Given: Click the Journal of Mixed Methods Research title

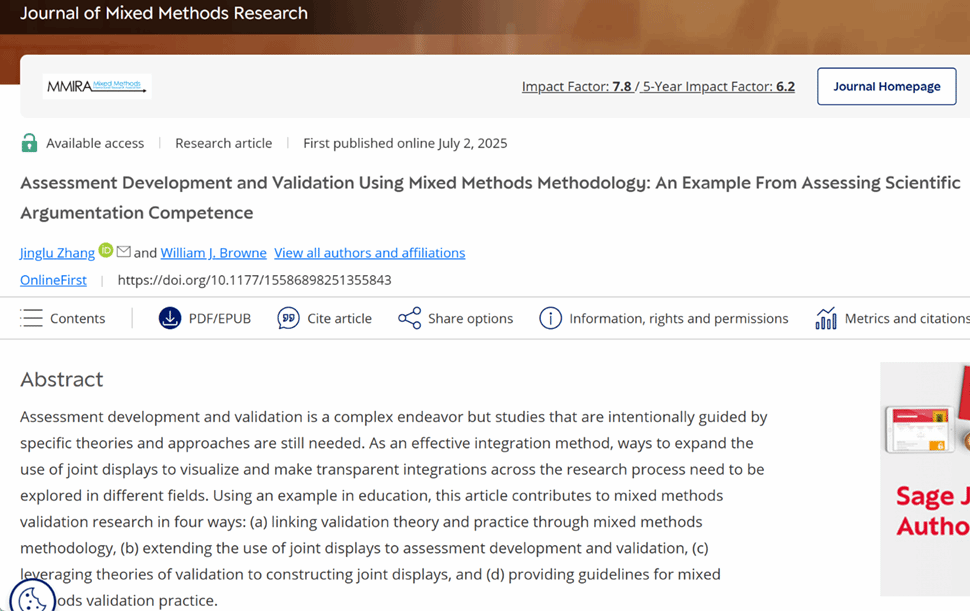Looking at the screenshot, I should point(164,14).
